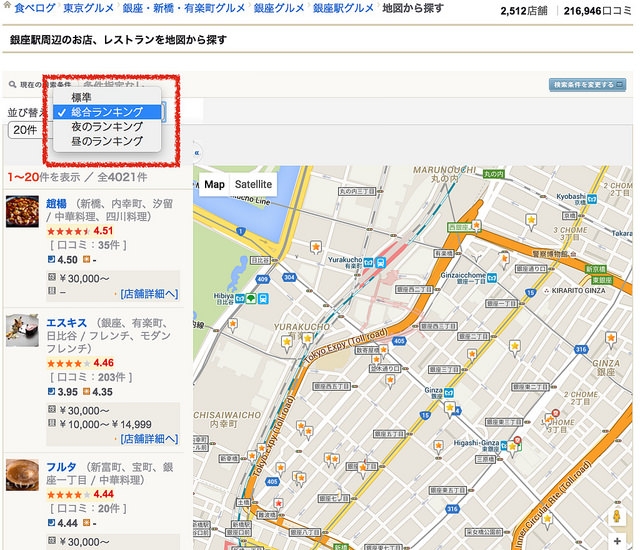Switch map to Map view
Viewport: 640px width, 550px height.
215,185
